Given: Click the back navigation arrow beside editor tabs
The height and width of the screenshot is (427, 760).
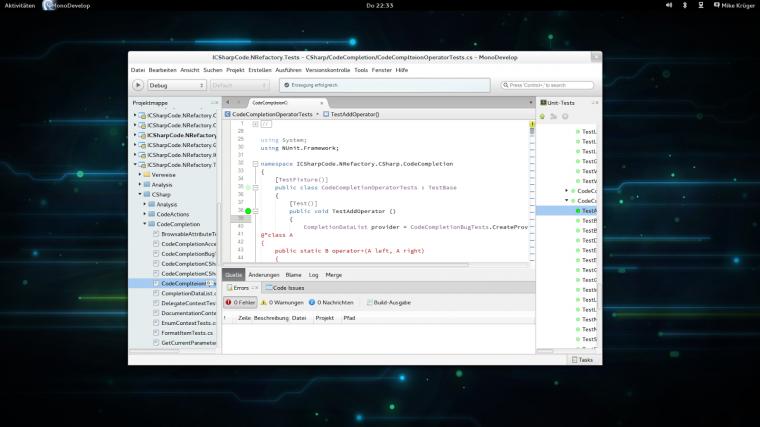Looking at the screenshot, I should pyautogui.click(x=228, y=102).
